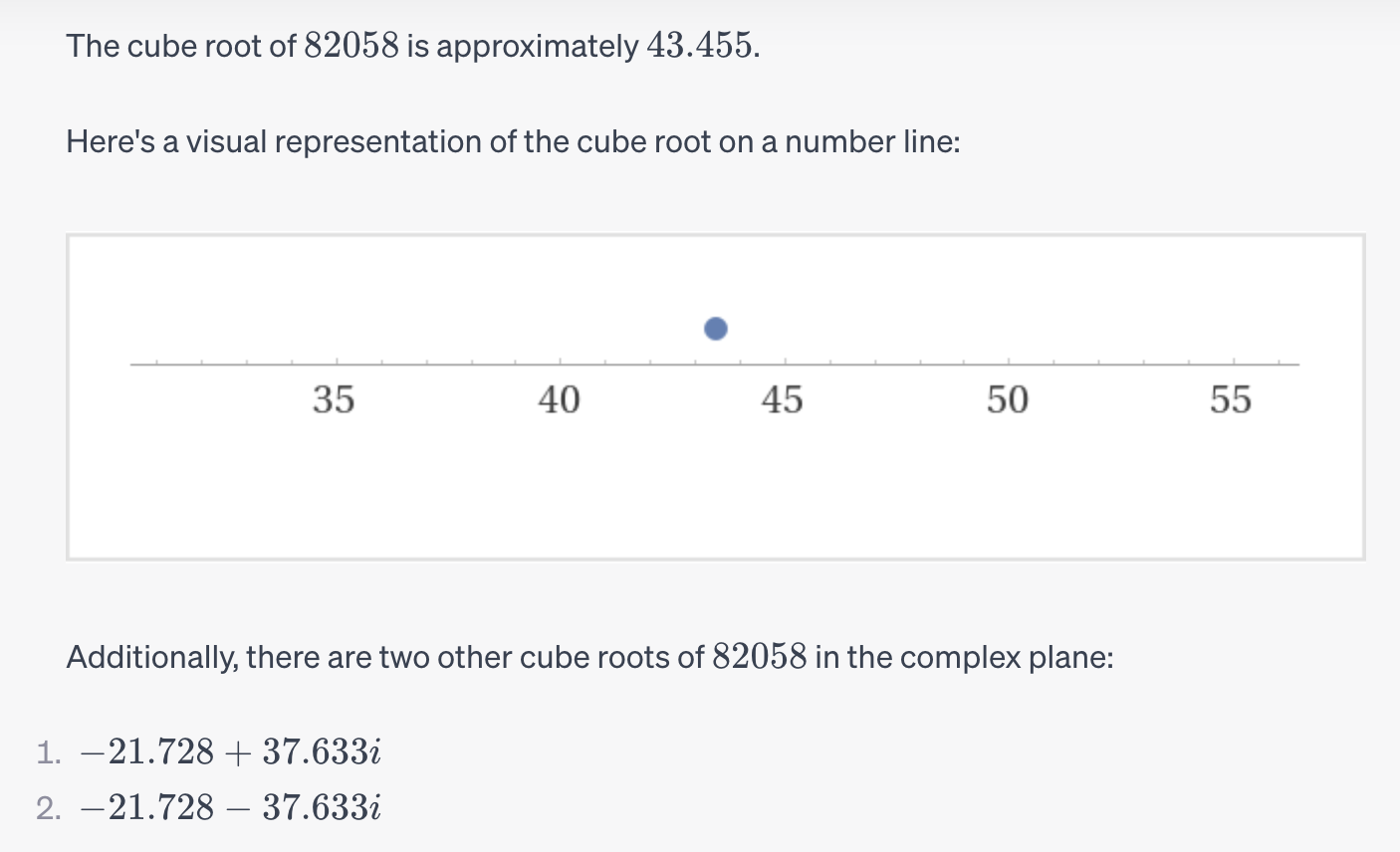Click the 45 axis label
The width and height of the screenshot is (1400, 852).
[783, 400]
